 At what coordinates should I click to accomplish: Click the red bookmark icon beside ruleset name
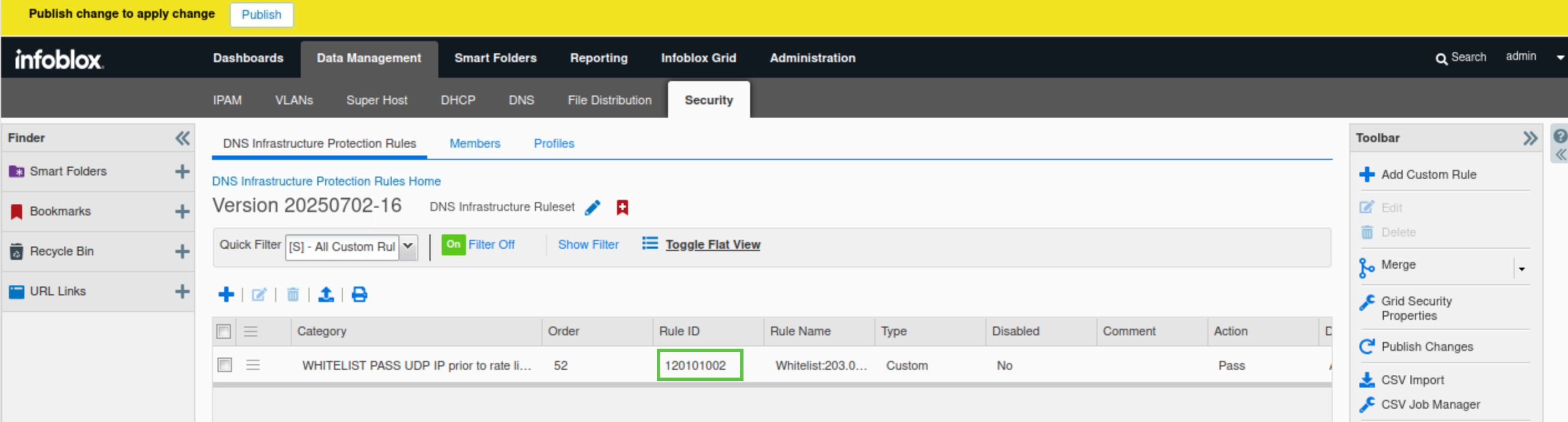pyautogui.click(x=622, y=208)
